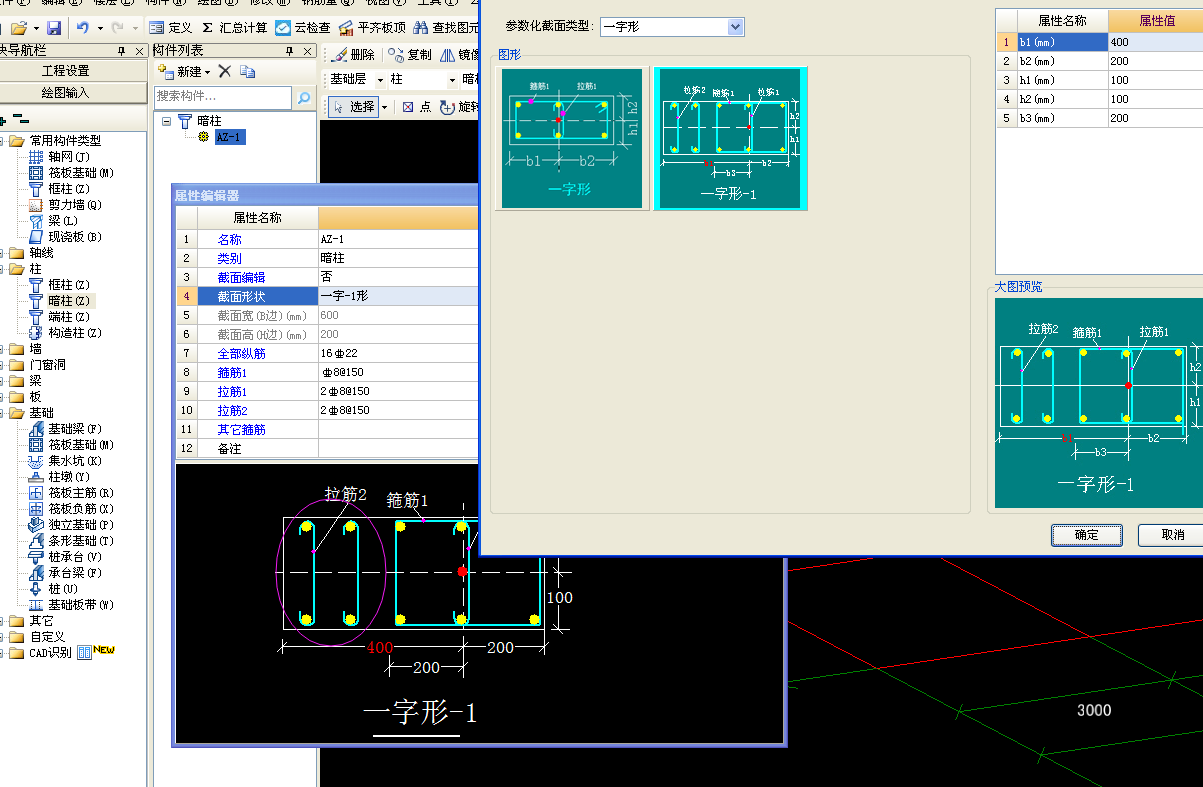This screenshot has width=1203, height=787.
Task: Click the 箍筋1 property name link
Action: tap(232, 372)
